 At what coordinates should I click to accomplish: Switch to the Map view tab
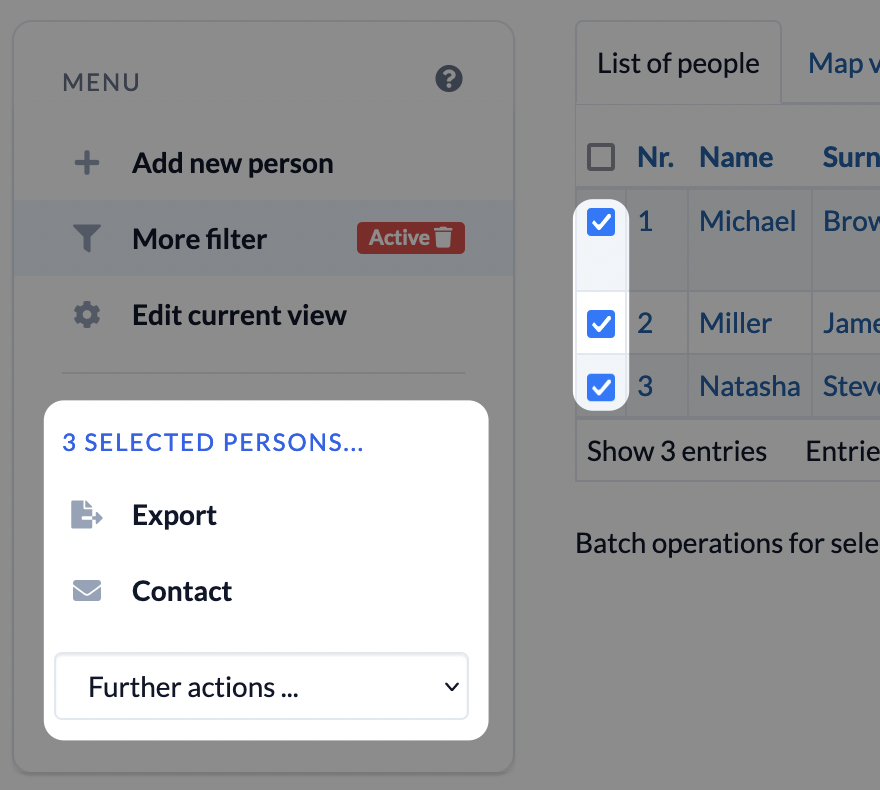pos(844,63)
